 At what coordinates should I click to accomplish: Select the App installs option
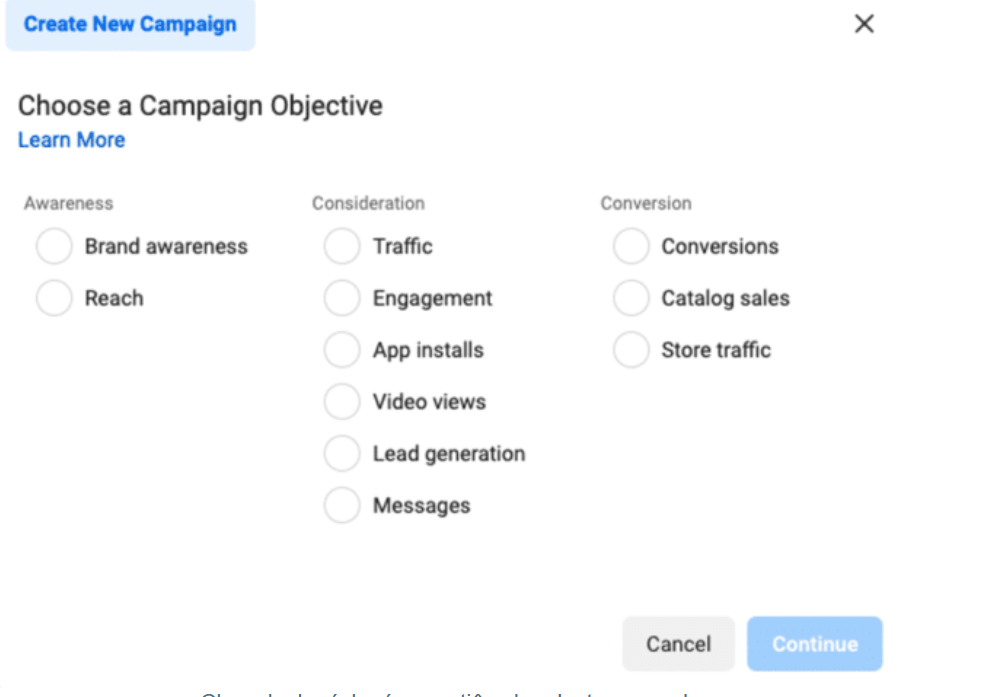click(342, 351)
